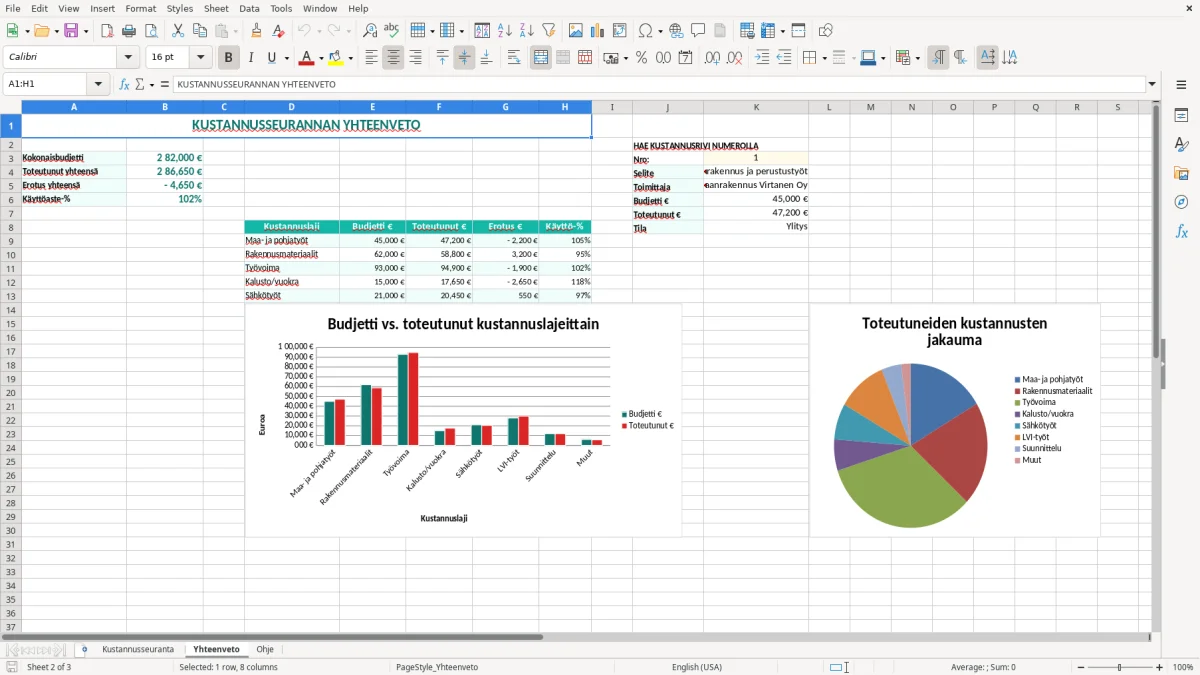Click the zoom slider handle
Image resolution: width=1200 pixels, height=675 pixels.
click(1120, 667)
